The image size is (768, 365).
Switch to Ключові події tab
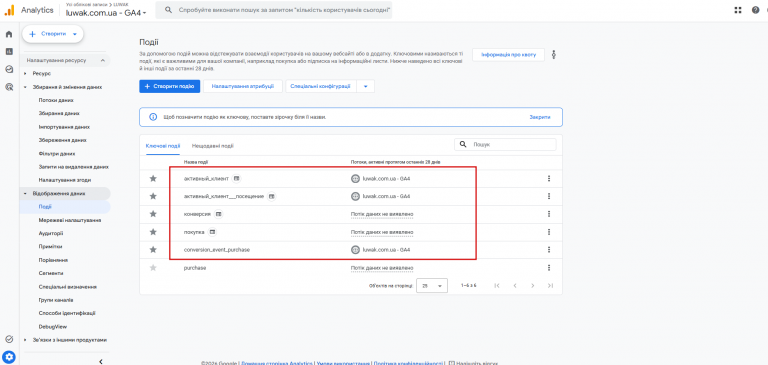pyautogui.click(x=163, y=146)
